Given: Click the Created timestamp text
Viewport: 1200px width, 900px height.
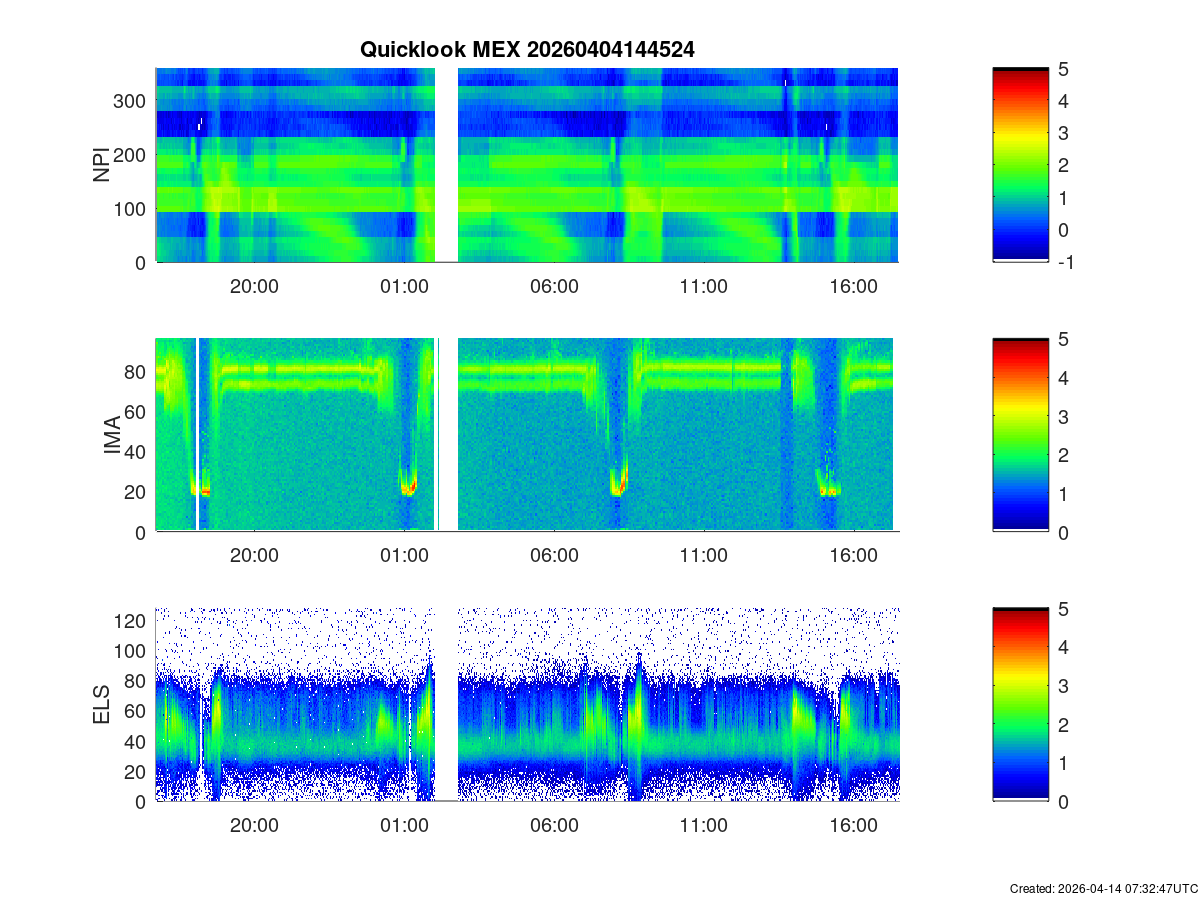Looking at the screenshot, I should tap(1103, 888).
